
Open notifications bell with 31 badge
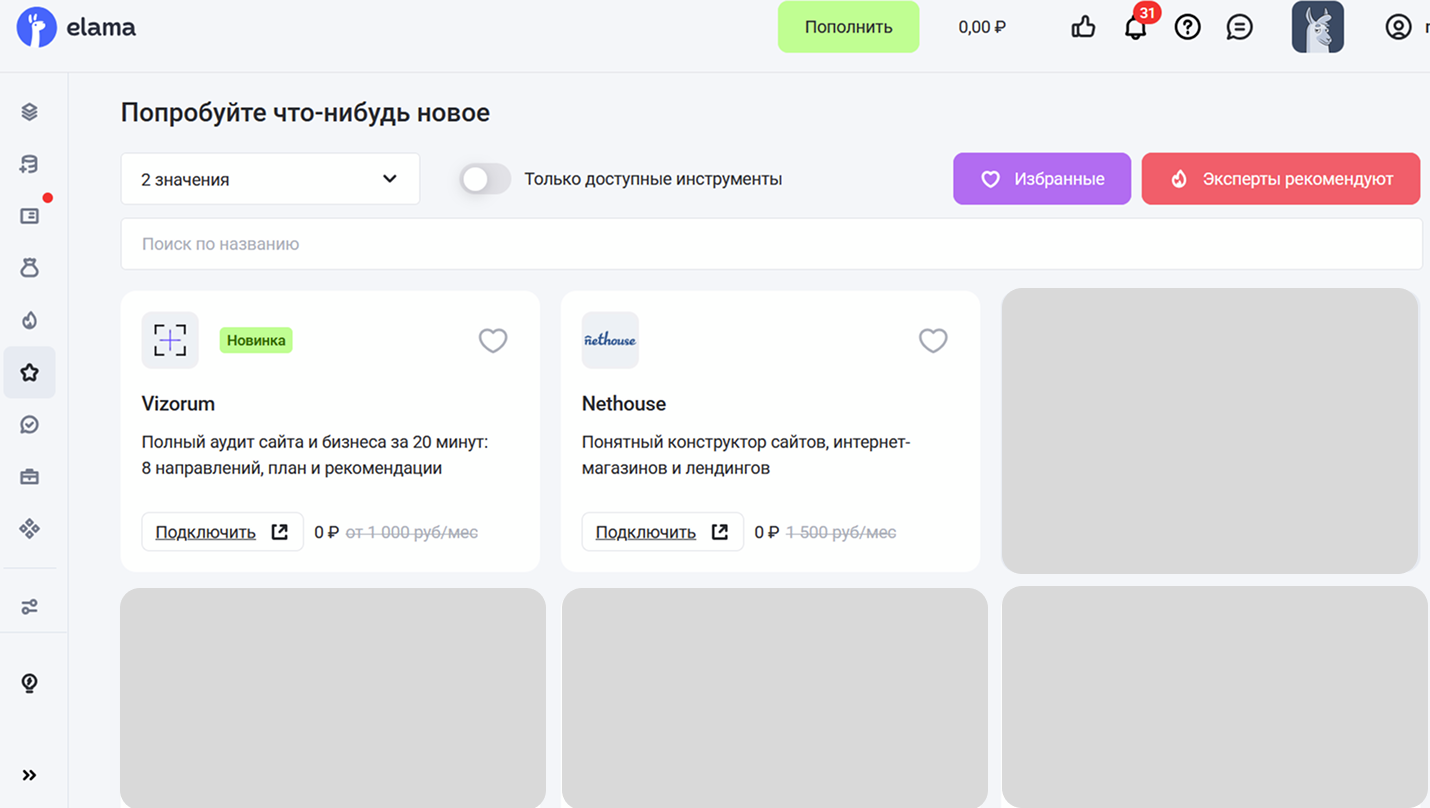(1136, 27)
